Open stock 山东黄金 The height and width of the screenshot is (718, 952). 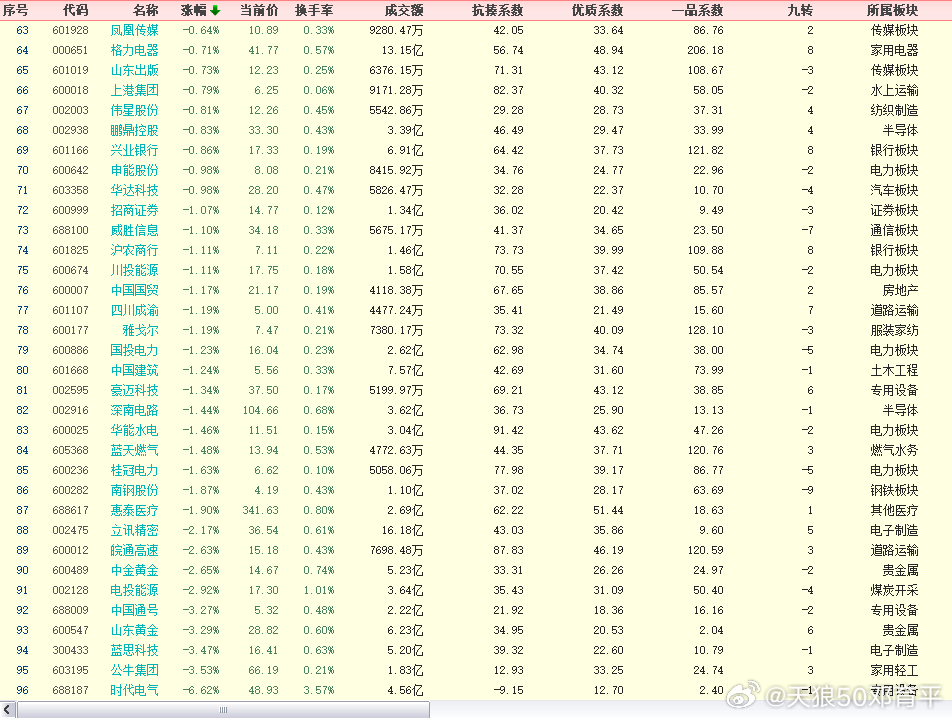134,631
